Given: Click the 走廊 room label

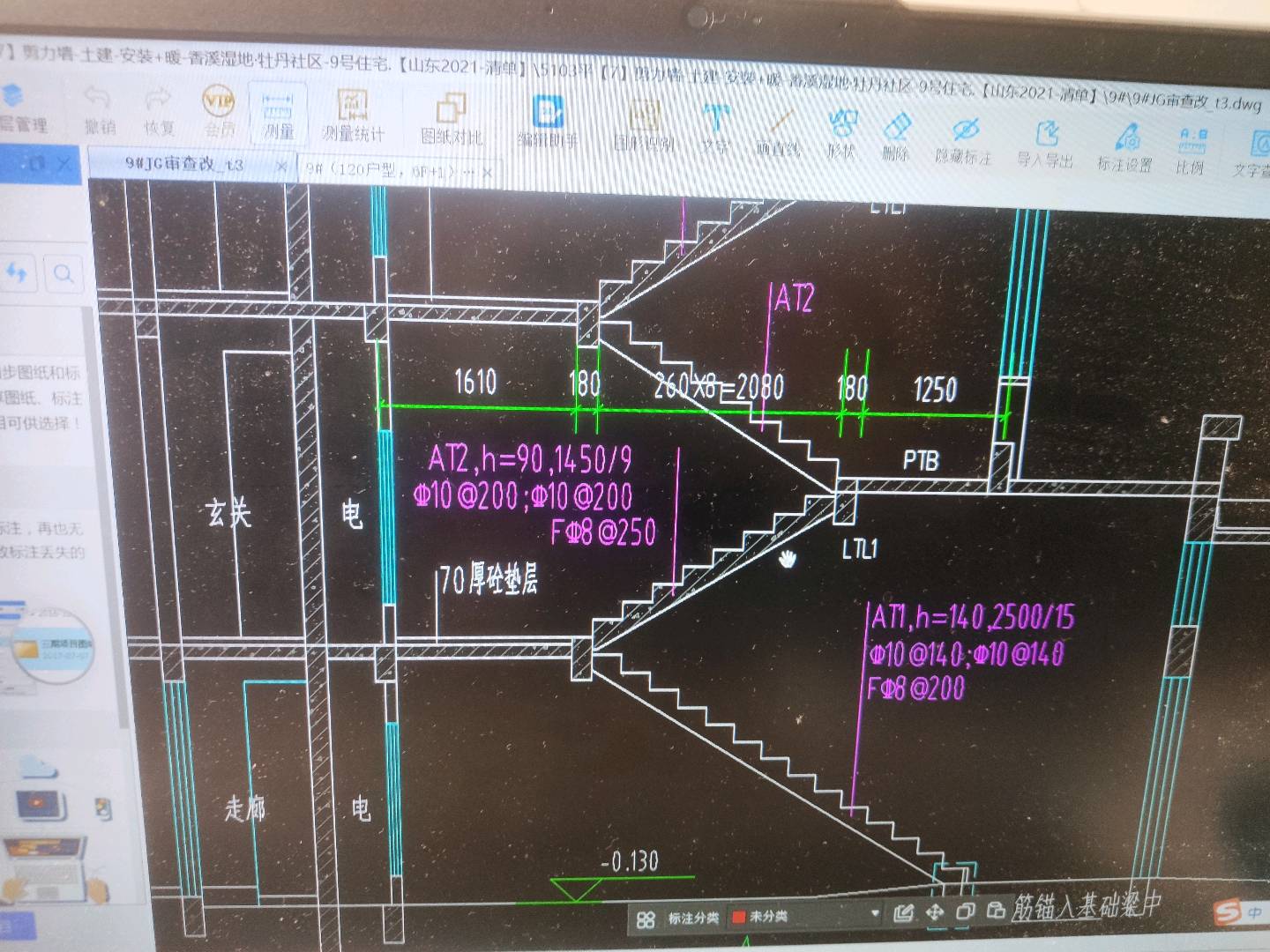Looking at the screenshot, I should tap(244, 807).
